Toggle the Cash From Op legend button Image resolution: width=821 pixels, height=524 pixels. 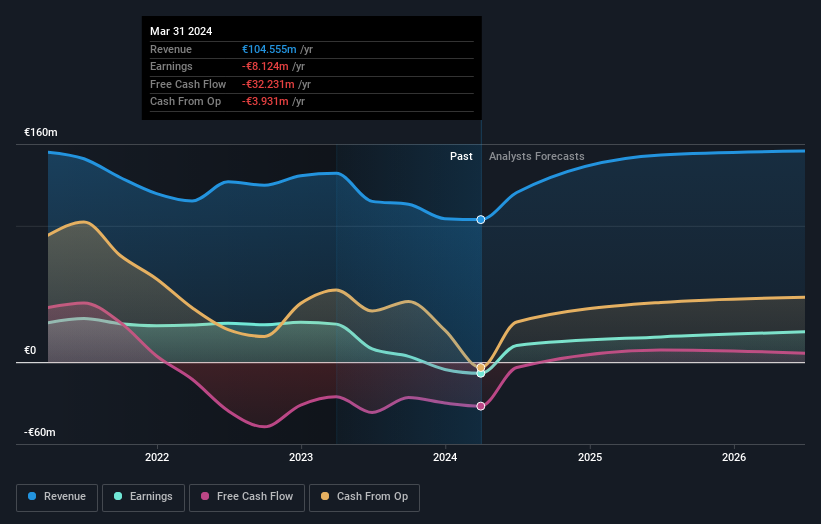click(x=364, y=497)
